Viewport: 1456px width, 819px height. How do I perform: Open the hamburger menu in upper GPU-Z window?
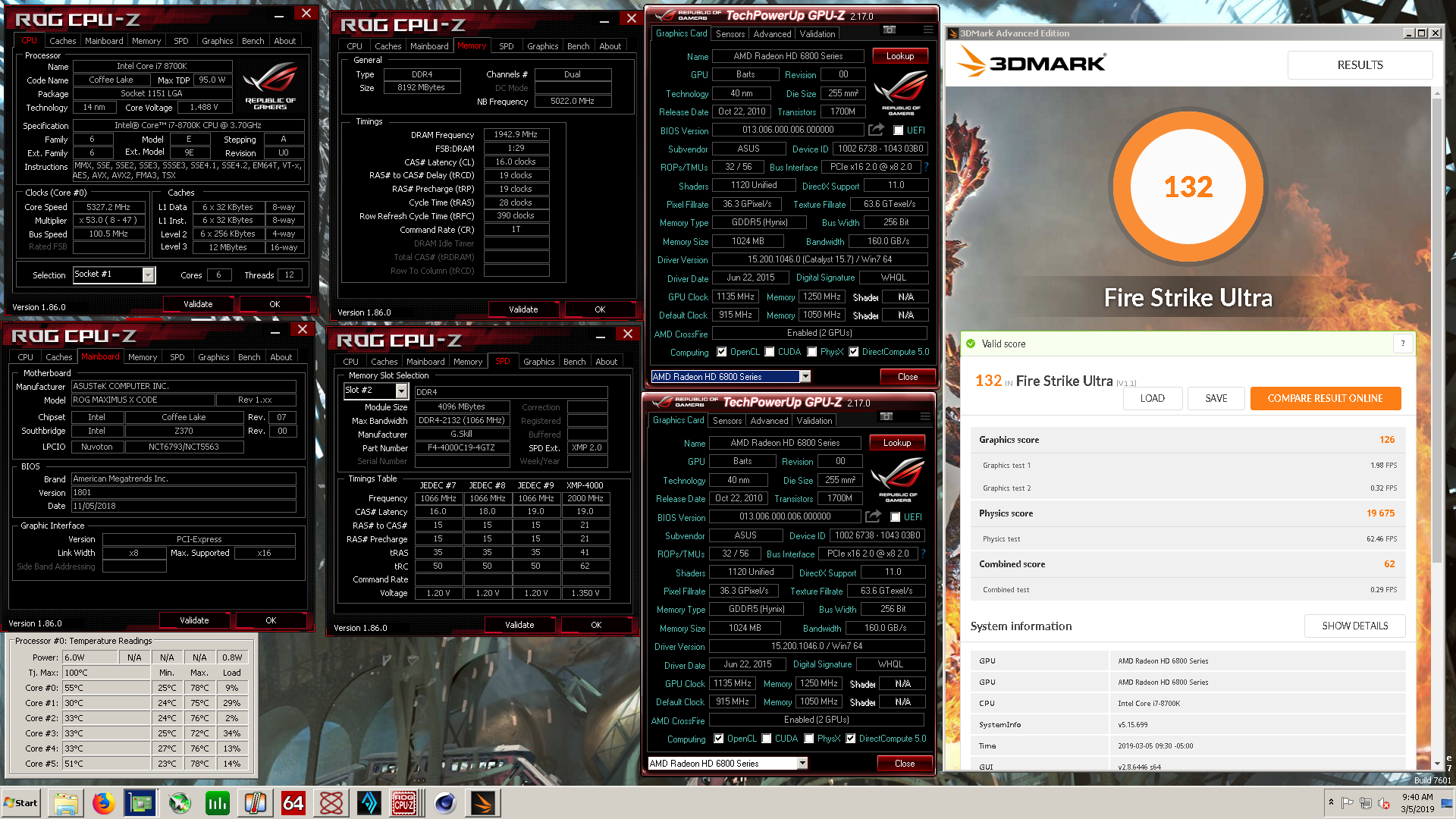[928, 30]
